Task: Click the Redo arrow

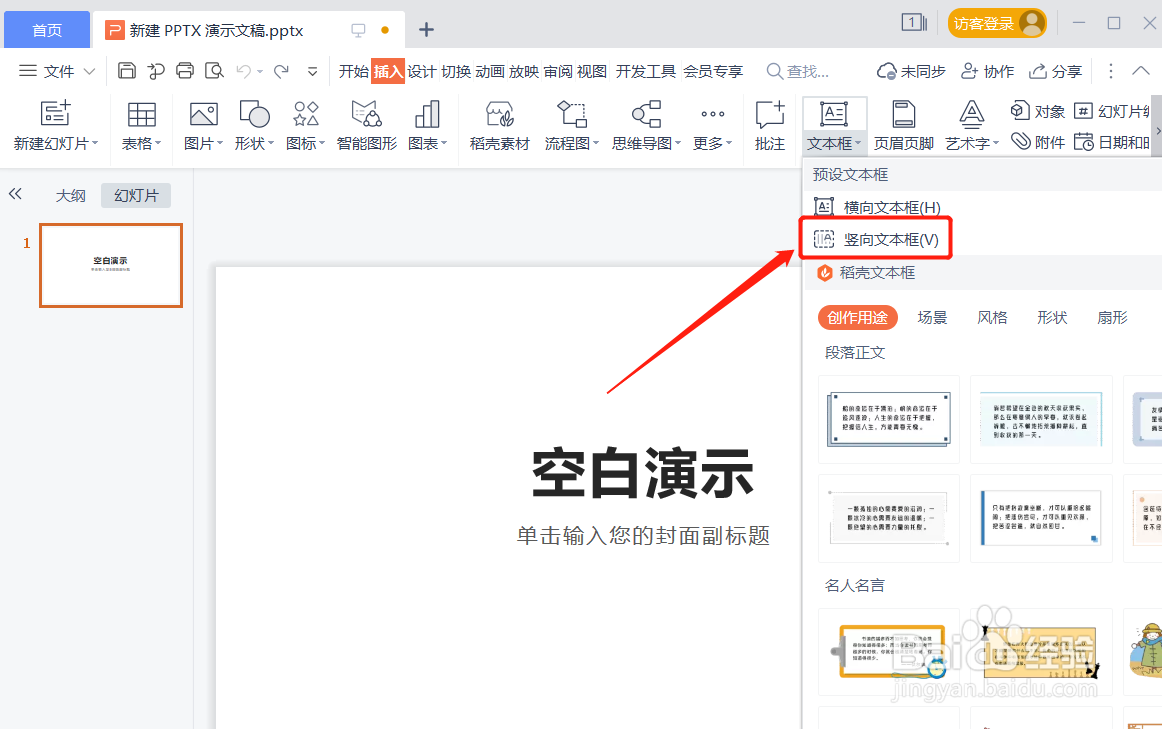Action: [x=282, y=71]
